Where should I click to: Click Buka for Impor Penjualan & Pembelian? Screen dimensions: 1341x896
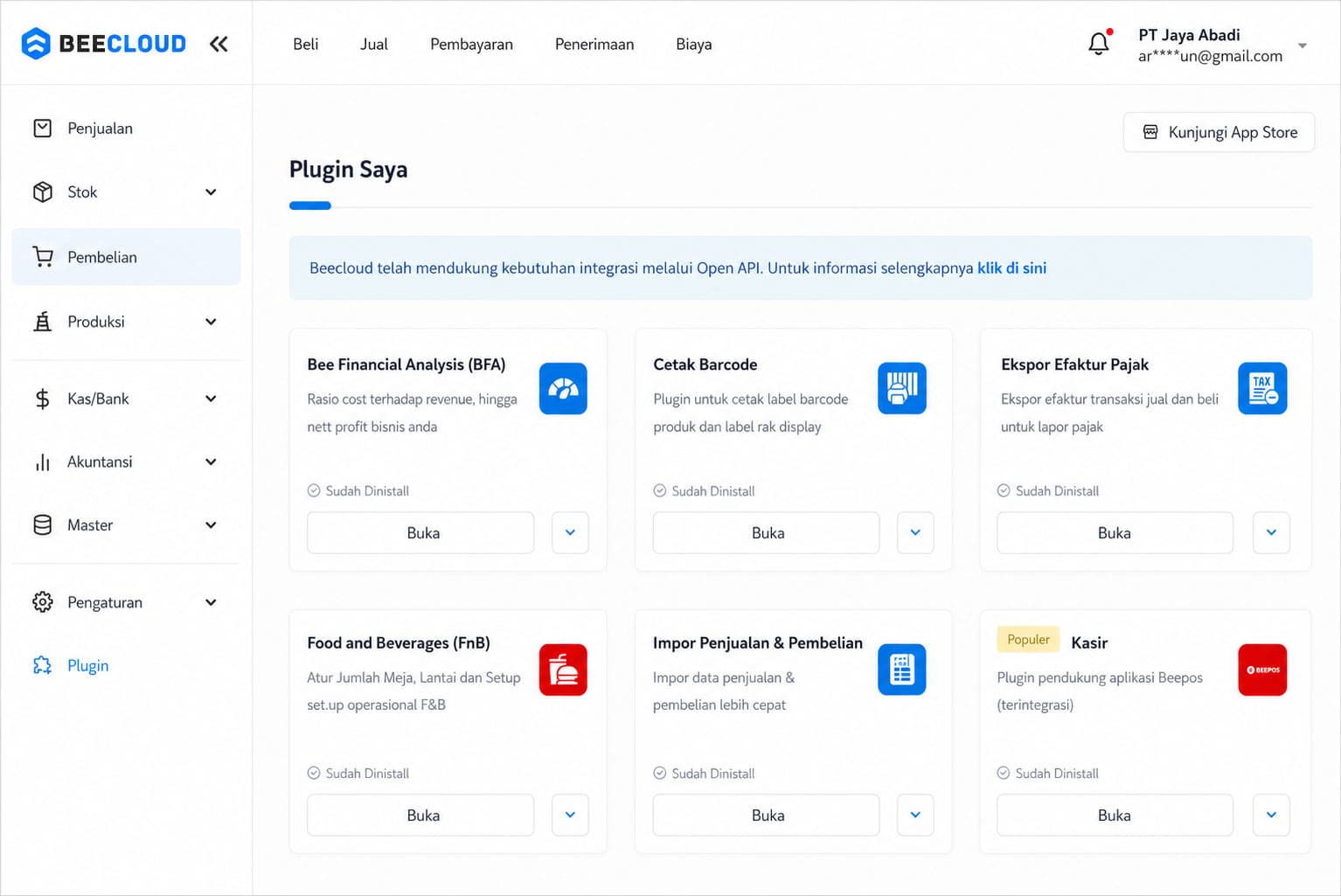click(766, 815)
